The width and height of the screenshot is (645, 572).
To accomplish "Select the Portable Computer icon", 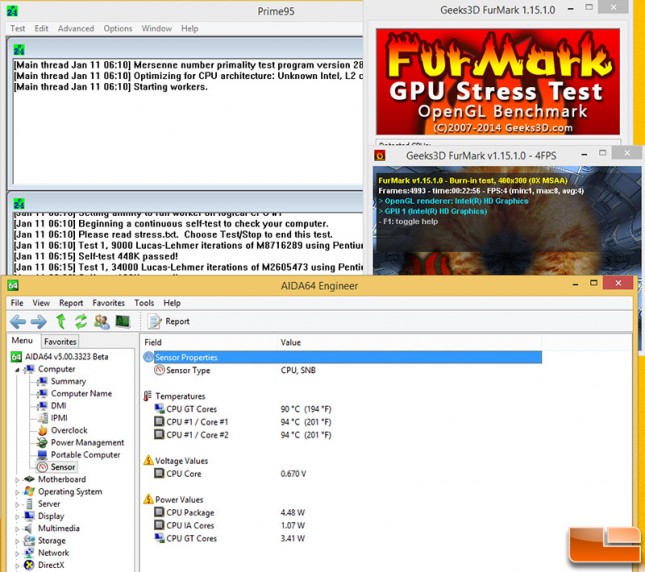I will click(42, 455).
